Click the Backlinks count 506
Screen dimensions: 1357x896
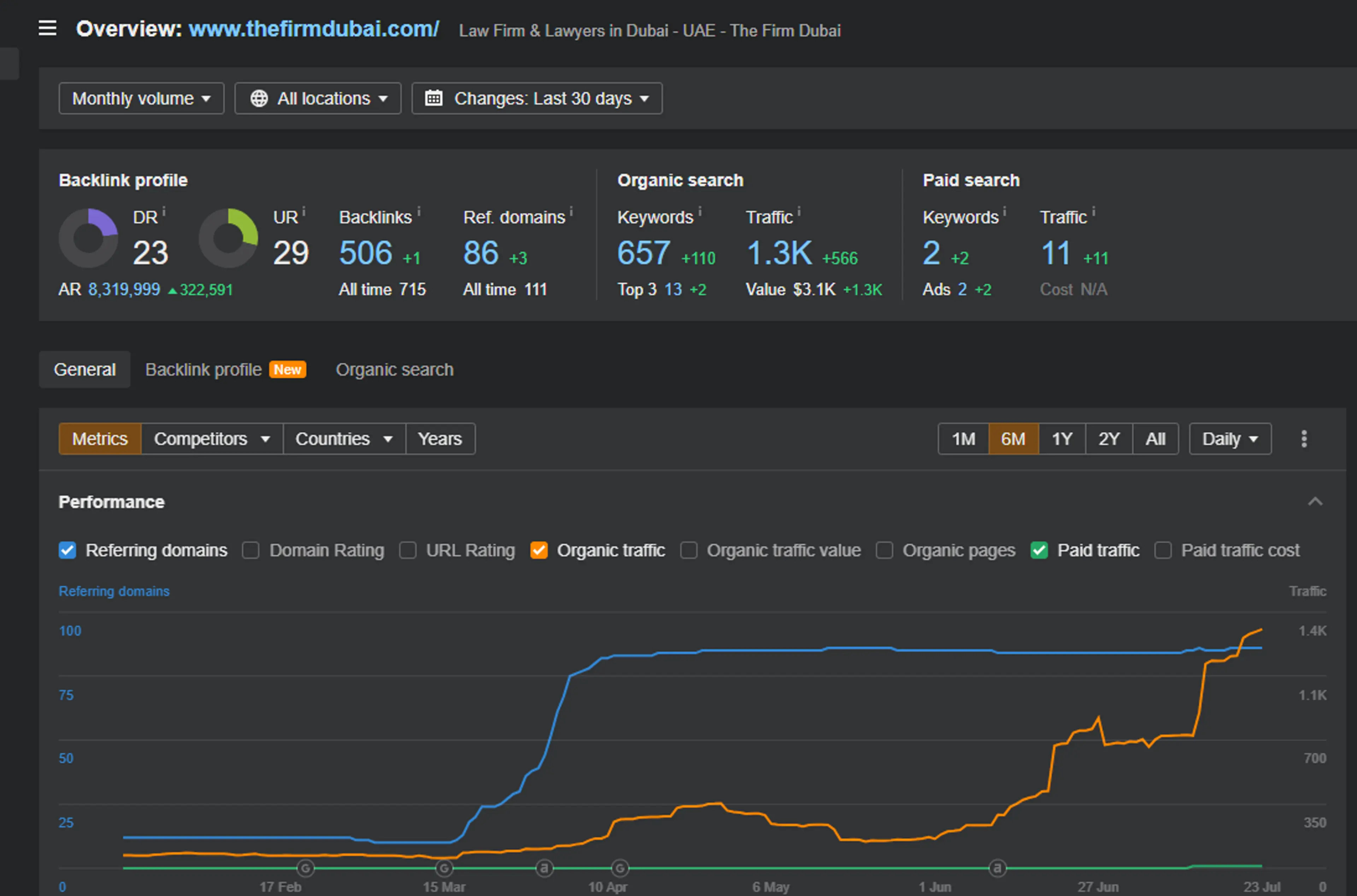[366, 253]
